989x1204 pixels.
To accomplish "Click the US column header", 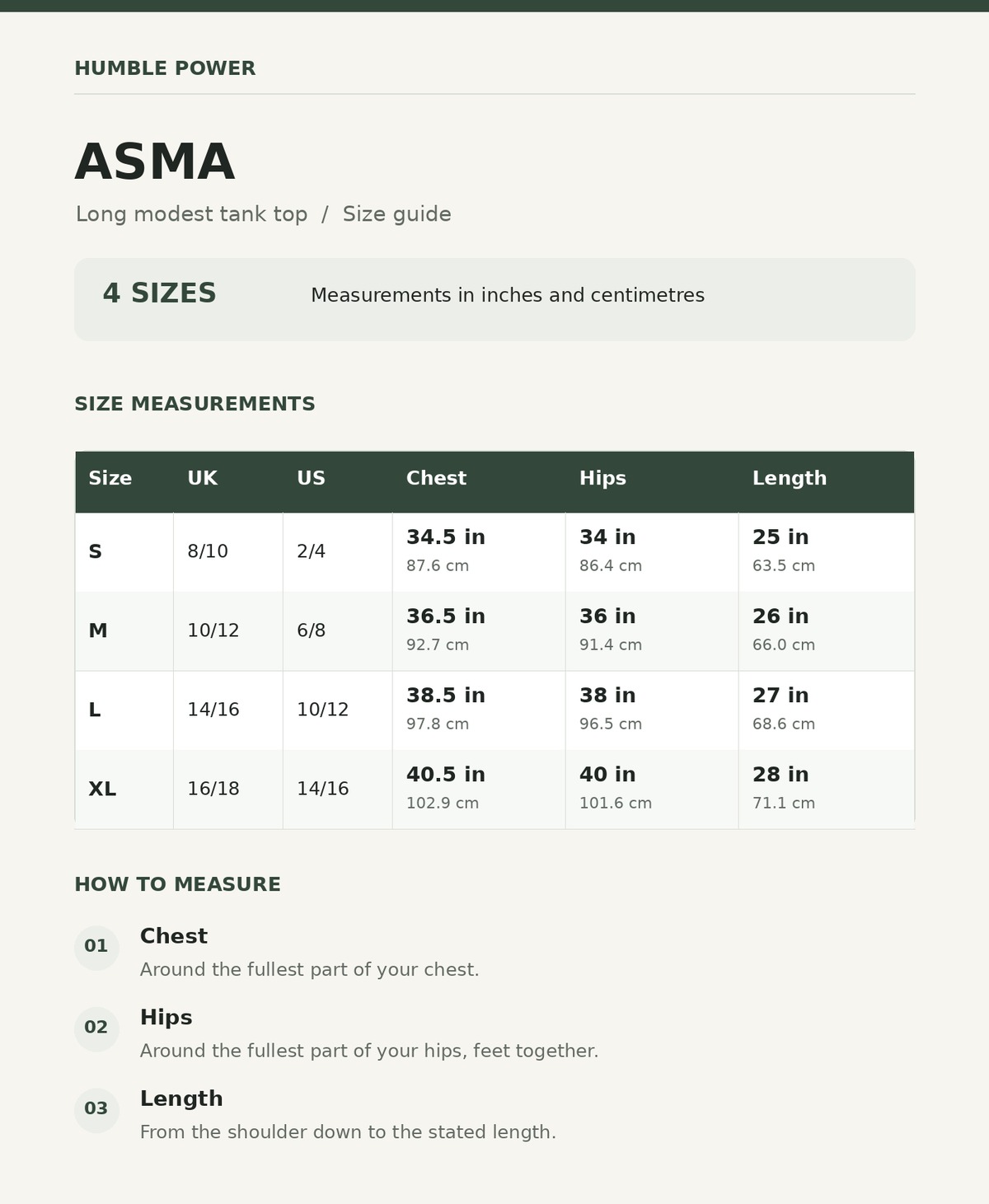I will (311, 478).
